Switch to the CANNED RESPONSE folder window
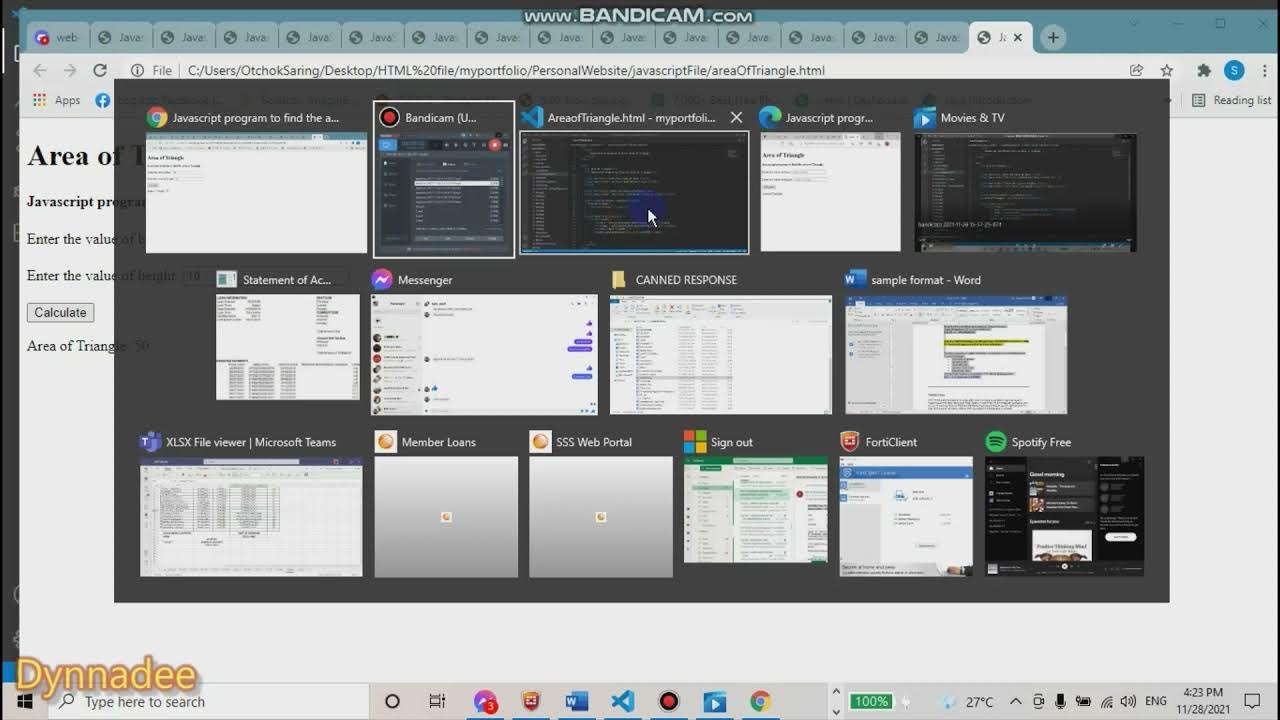This screenshot has width=1280, height=720. point(720,340)
